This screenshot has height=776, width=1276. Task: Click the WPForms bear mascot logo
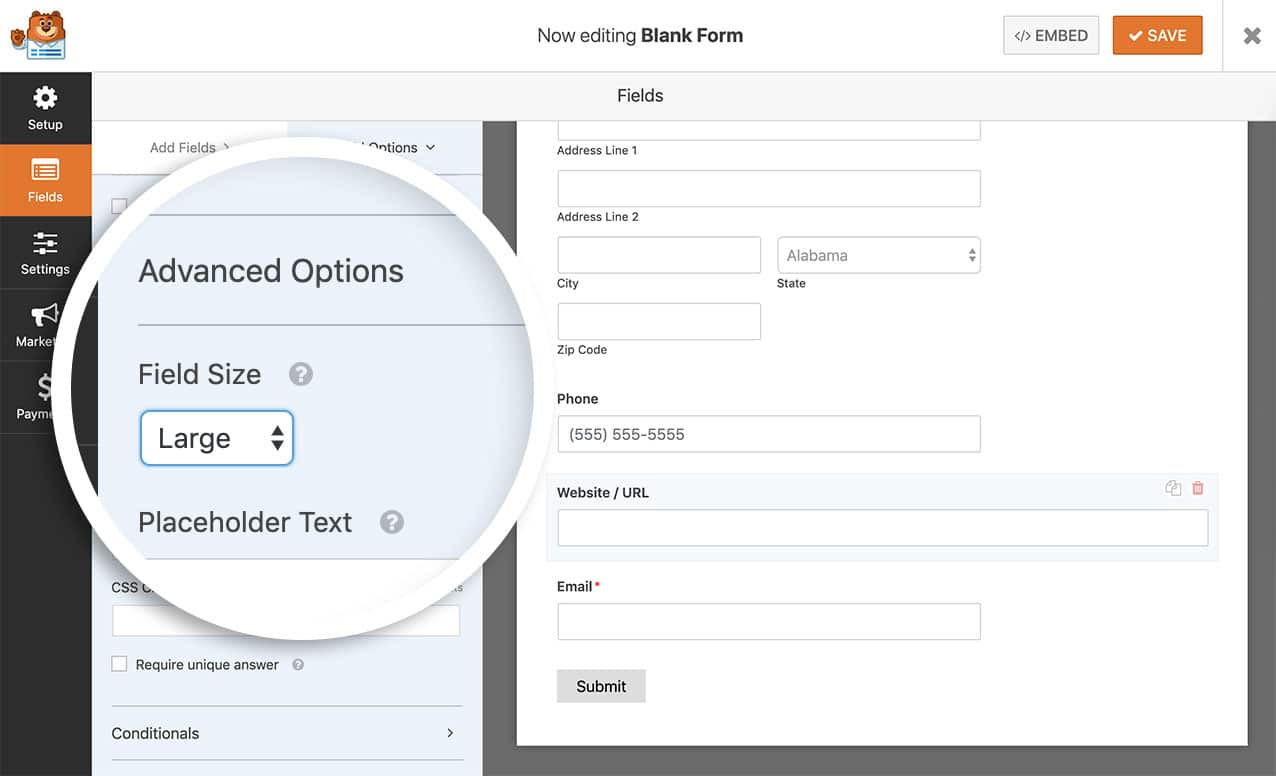[x=38, y=36]
